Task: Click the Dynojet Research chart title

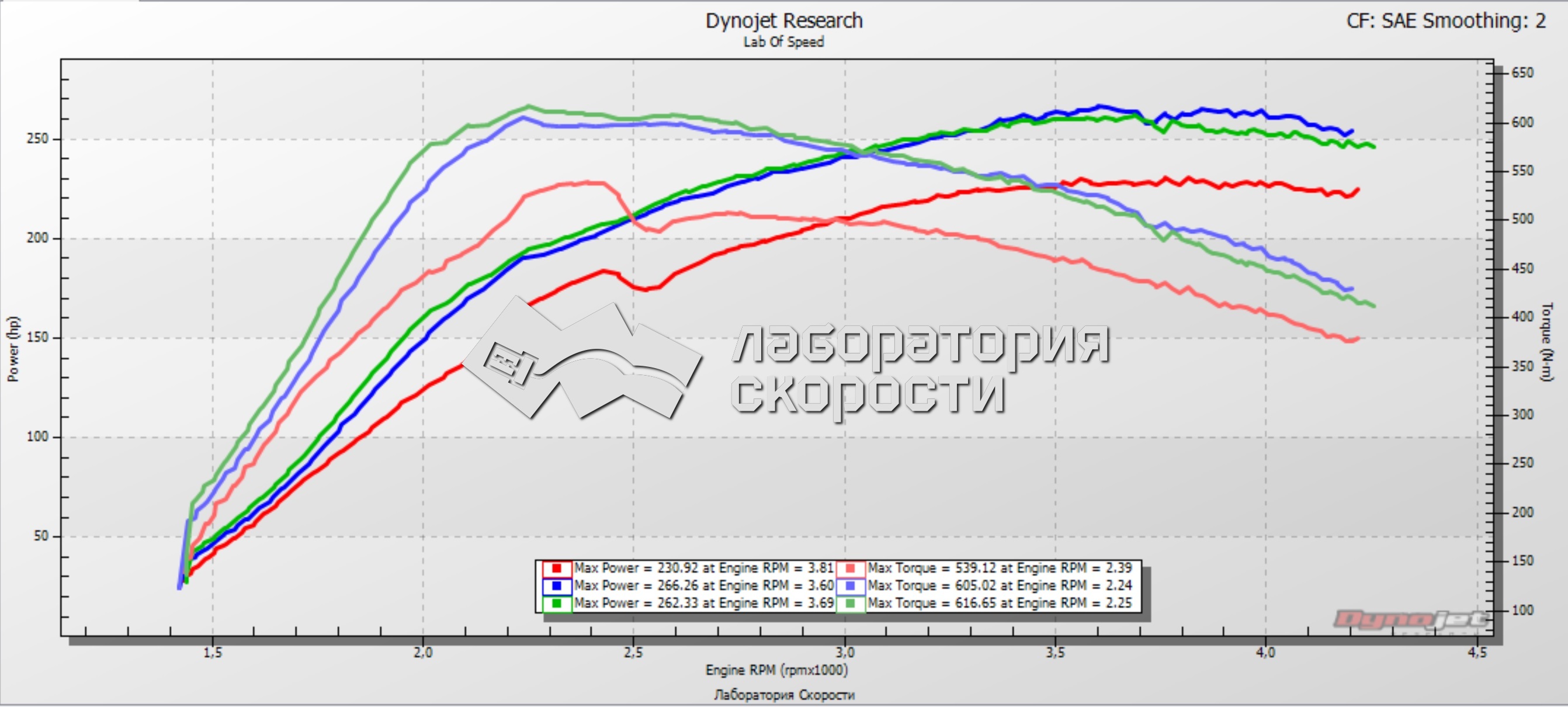Action: pyautogui.click(x=783, y=20)
